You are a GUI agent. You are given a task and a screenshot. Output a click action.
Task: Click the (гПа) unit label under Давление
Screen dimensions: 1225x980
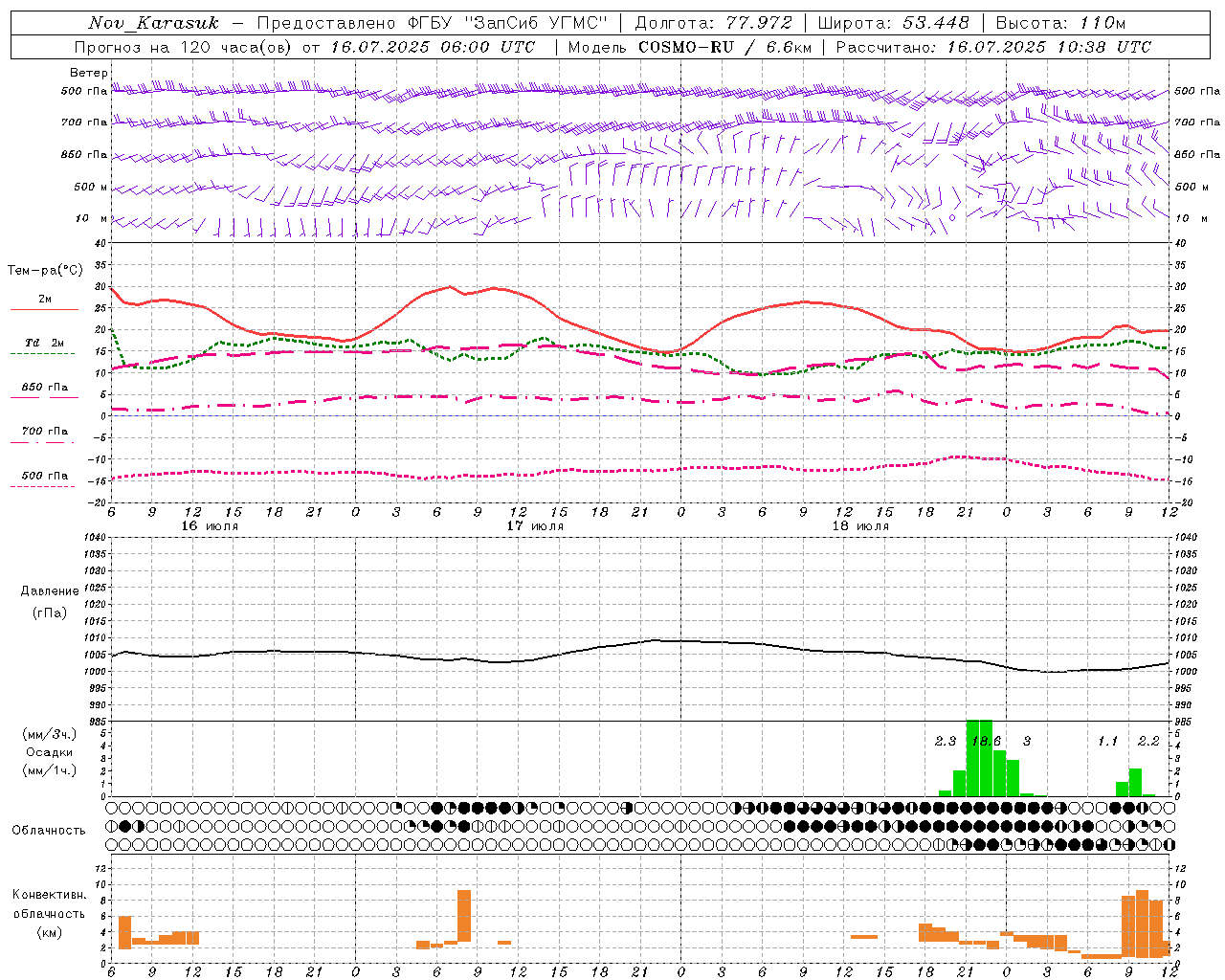point(50,612)
